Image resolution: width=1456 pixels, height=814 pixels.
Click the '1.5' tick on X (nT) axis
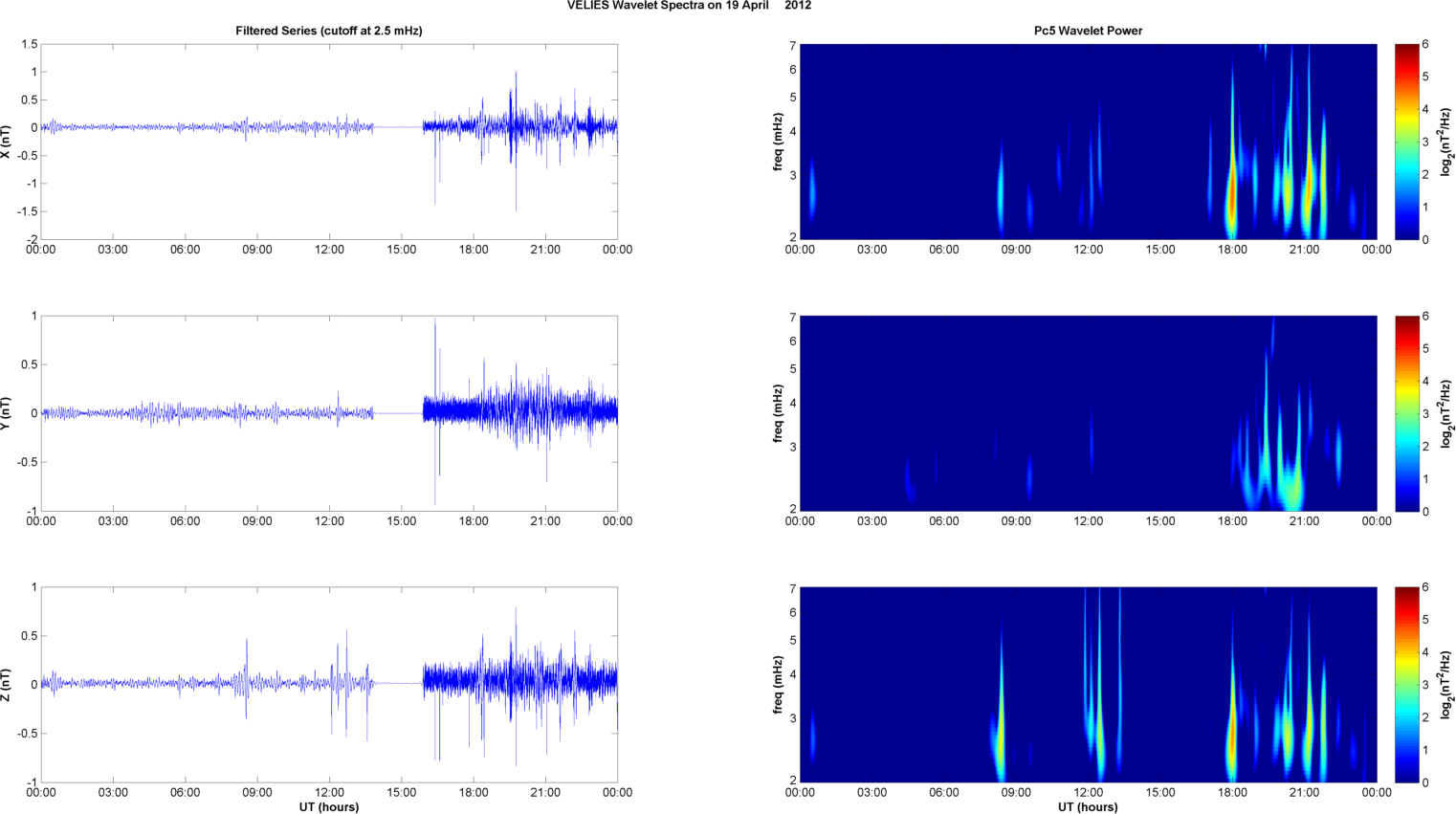pyautogui.click(x=29, y=44)
